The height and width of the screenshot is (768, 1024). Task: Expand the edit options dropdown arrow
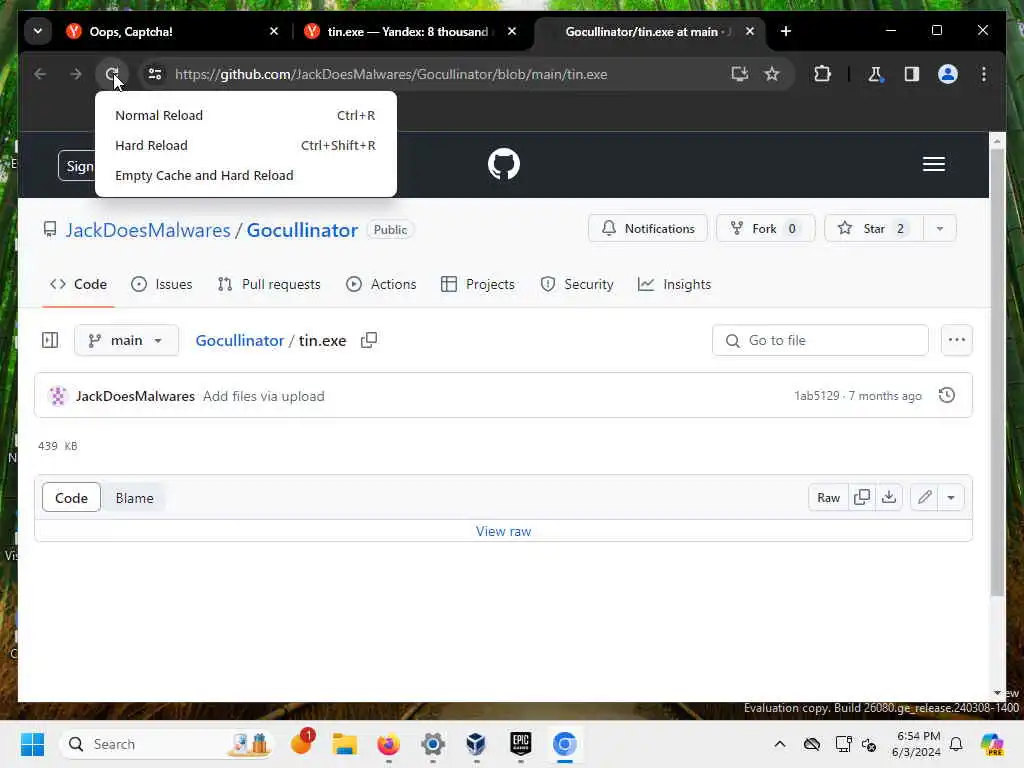pos(951,498)
